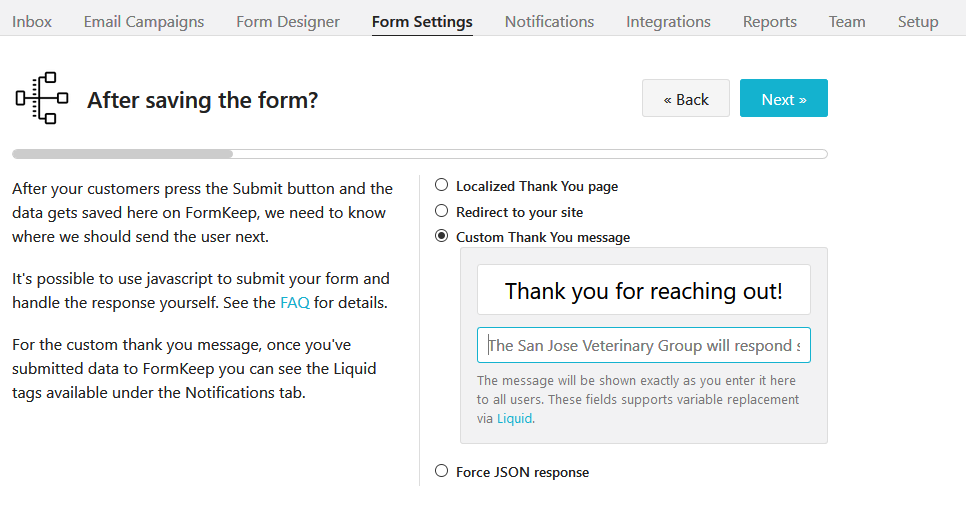This screenshot has height=509, width=966.
Task: Open the Setup tab
Action: [918, 21]
